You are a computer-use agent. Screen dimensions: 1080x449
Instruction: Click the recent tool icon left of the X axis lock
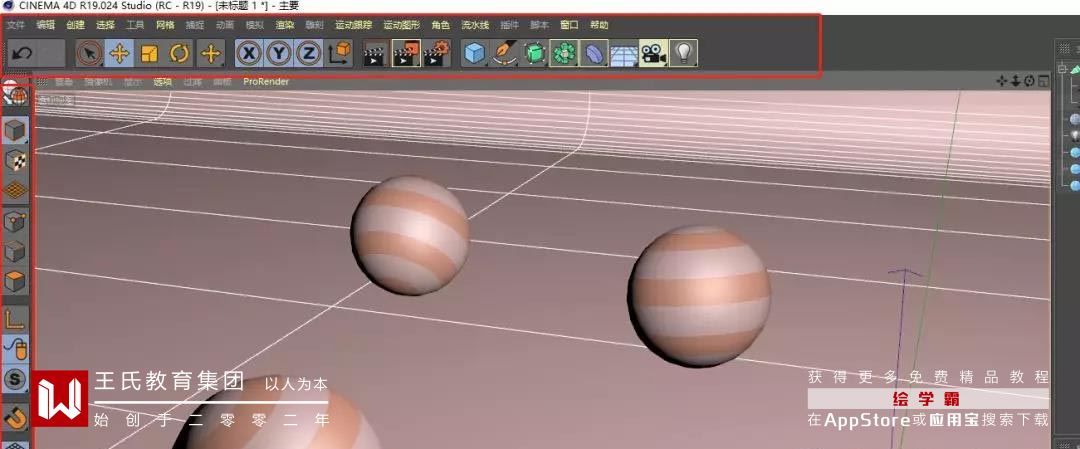[x=211, y=53]
